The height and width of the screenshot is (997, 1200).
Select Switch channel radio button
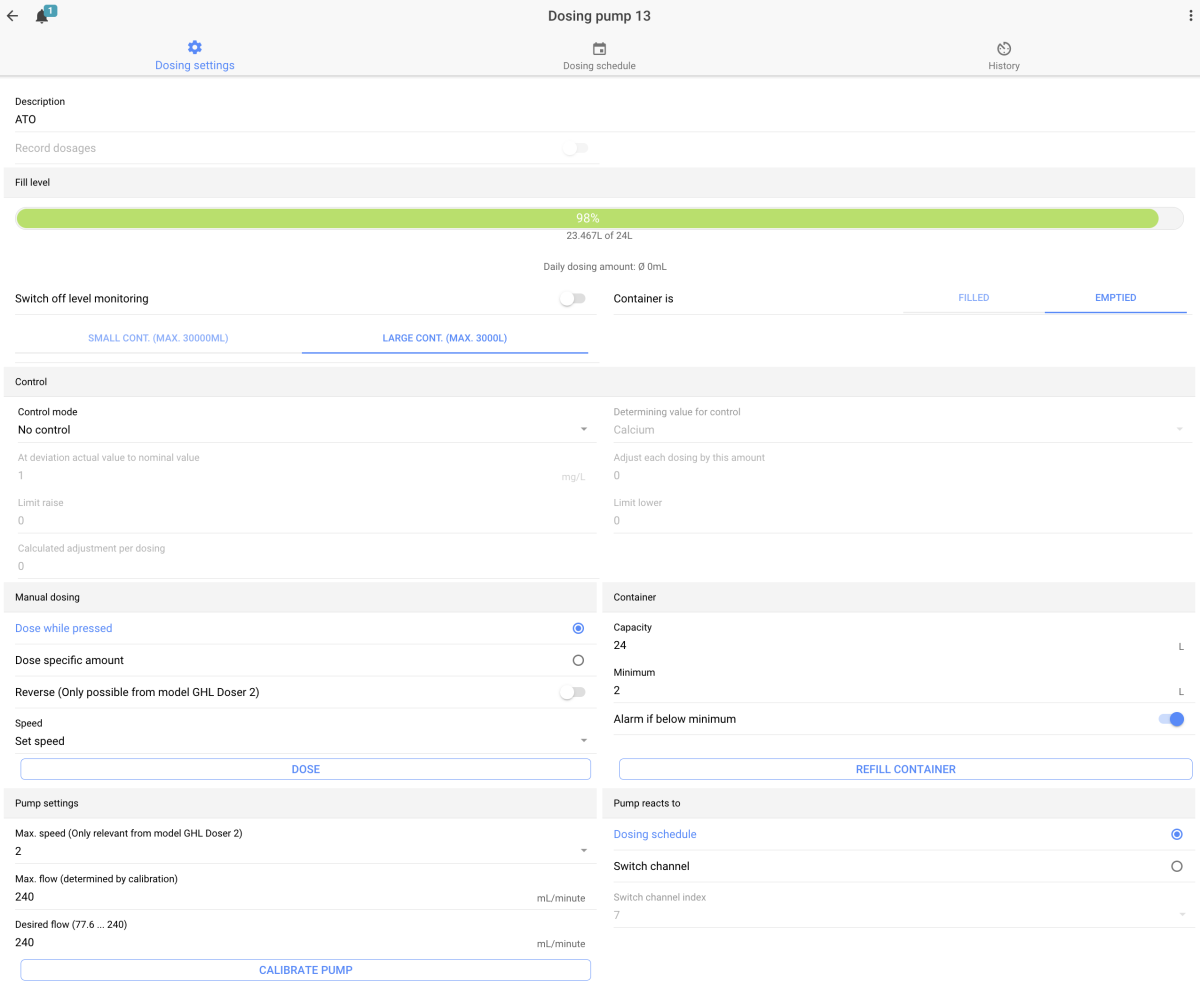[x=1176, y=866]
